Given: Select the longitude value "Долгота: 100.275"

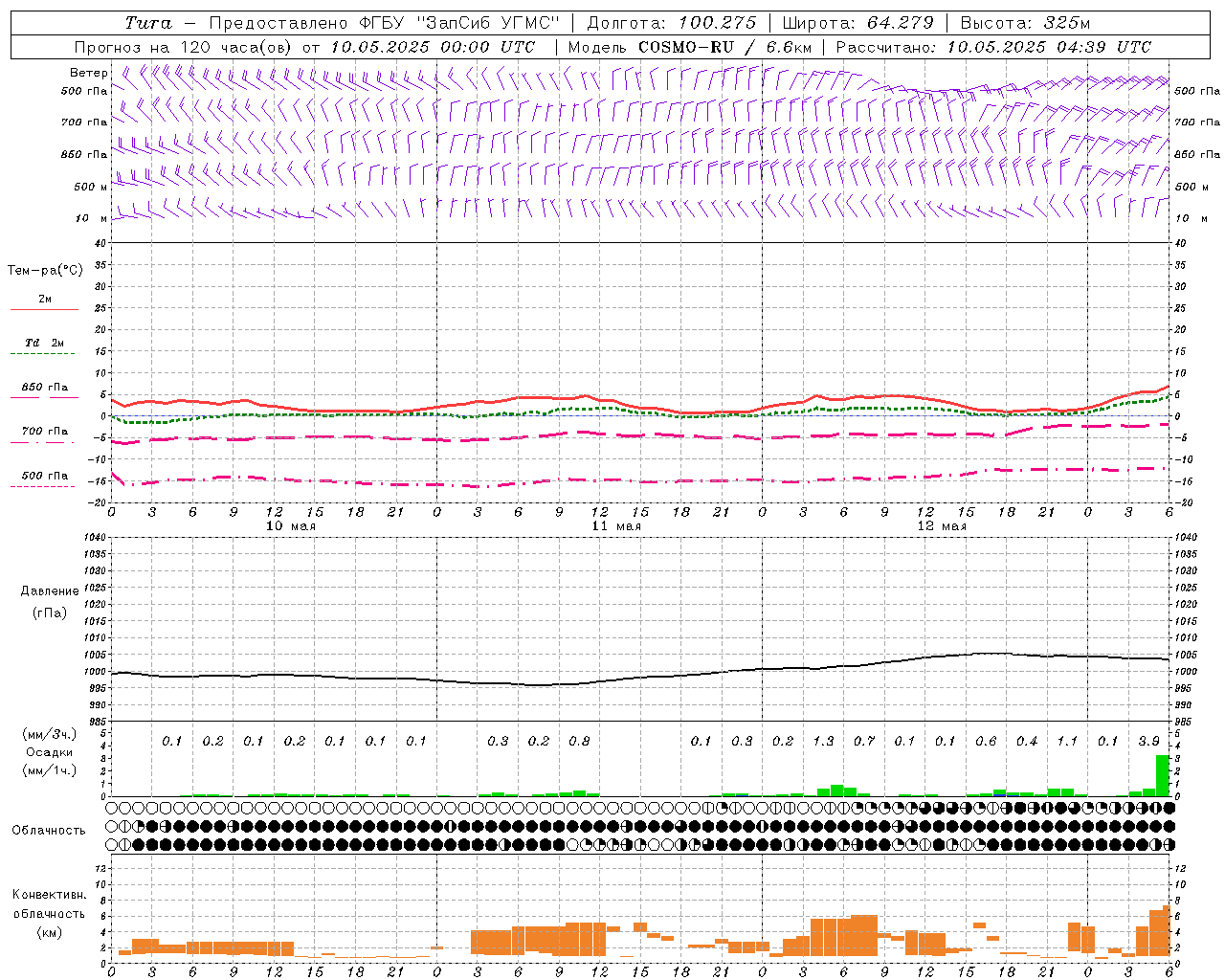Looking at the screenshot, I should (672, 23).
